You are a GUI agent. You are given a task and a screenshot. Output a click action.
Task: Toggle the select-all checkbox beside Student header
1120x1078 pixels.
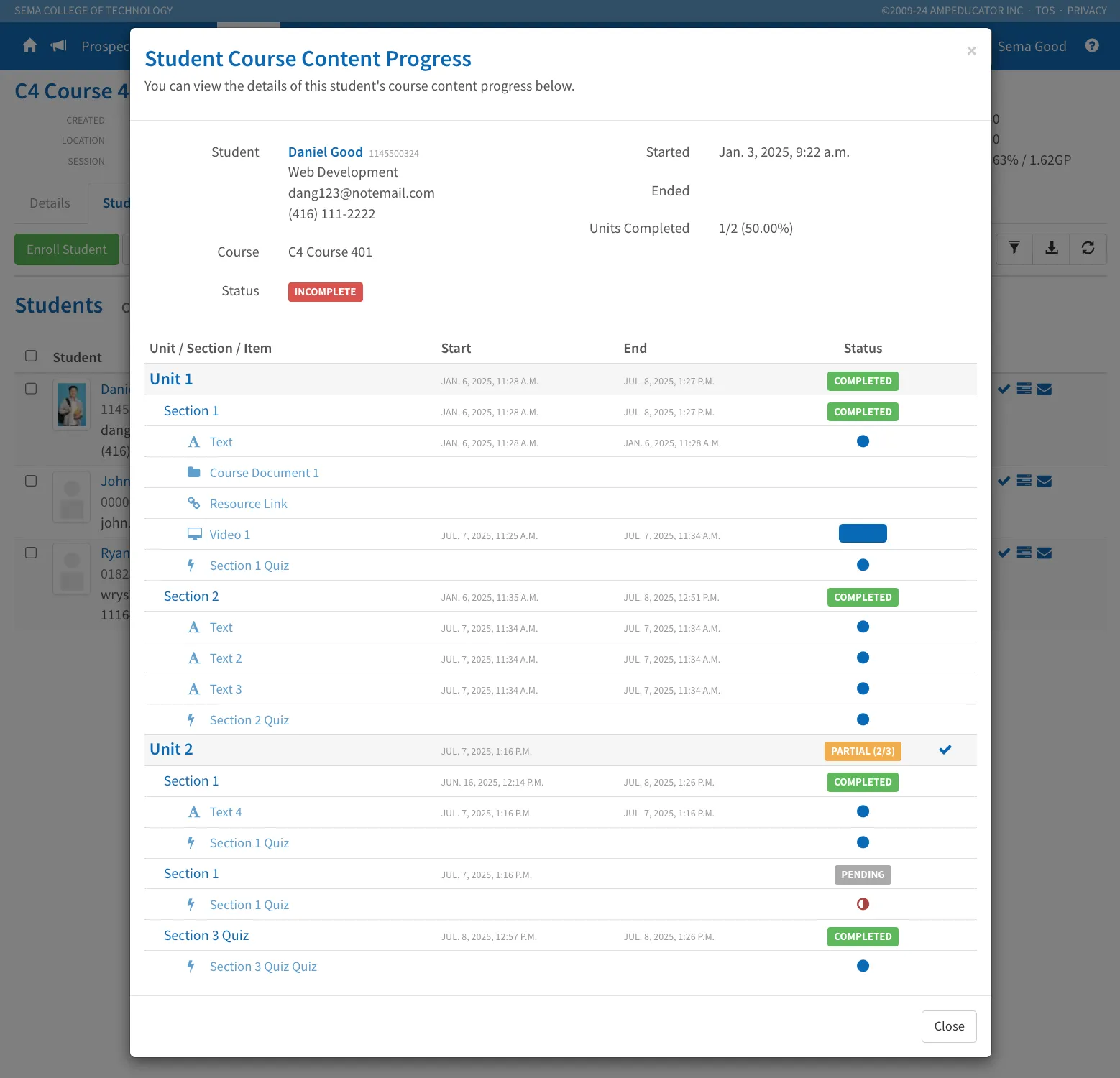(31, 356)
